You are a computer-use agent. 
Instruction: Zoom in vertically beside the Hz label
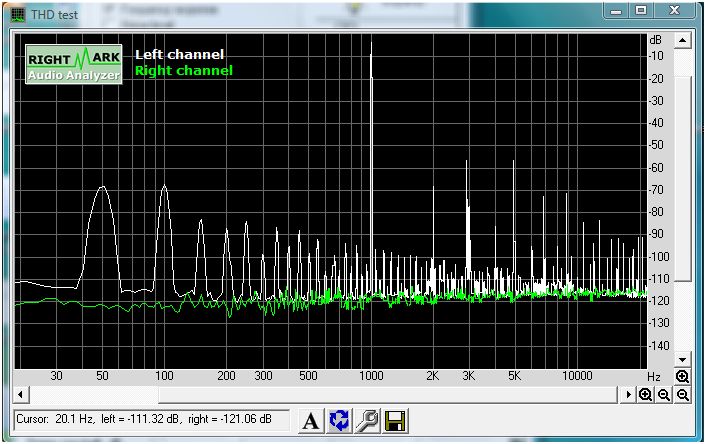point(683,377)
